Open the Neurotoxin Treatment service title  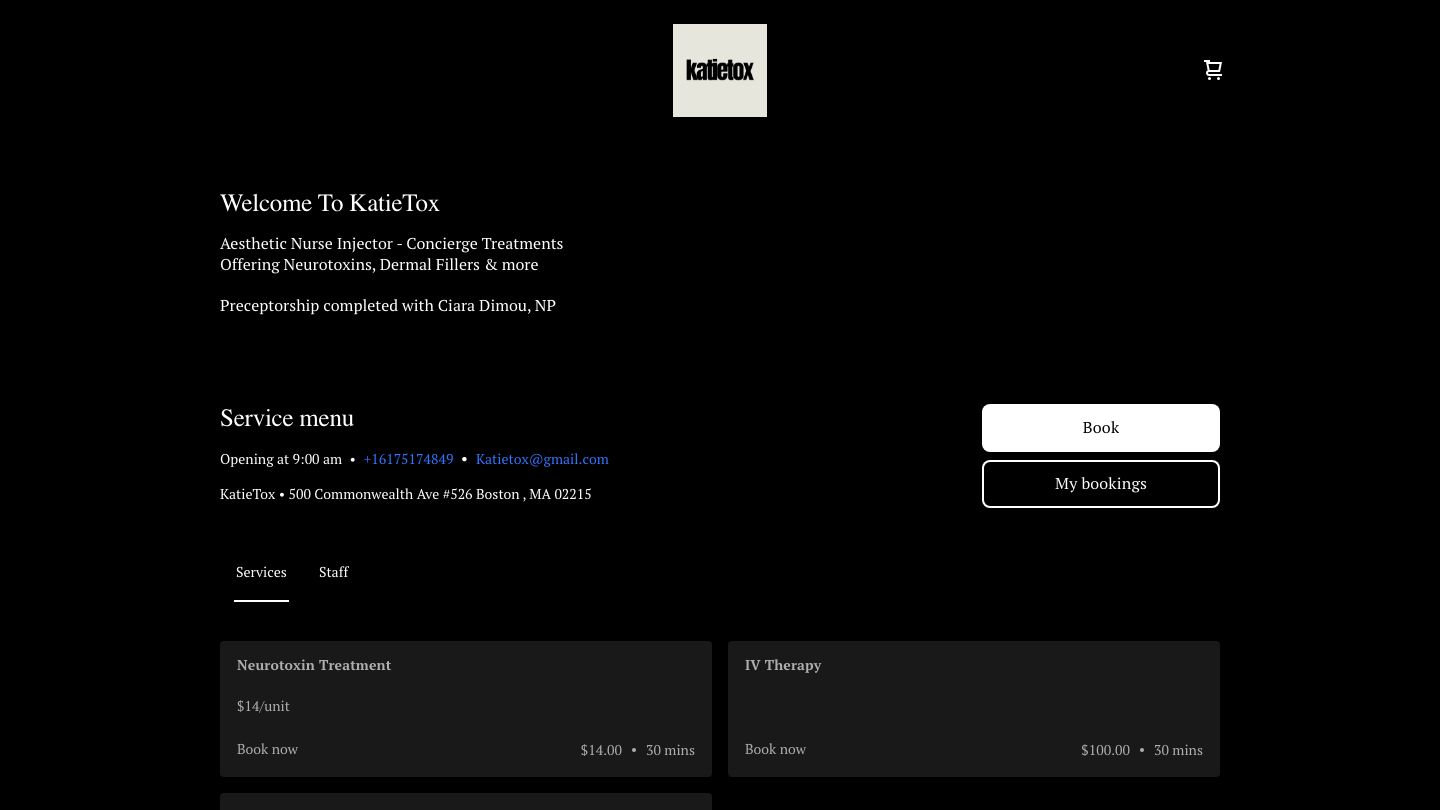(314, 665)
